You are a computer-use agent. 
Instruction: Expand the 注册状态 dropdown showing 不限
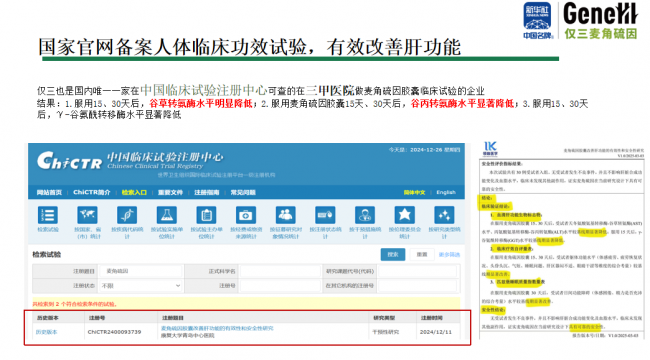141,286
